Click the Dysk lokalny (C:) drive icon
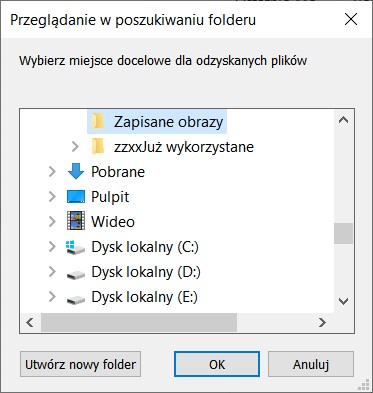Screen dimensions: 373x393 click(76, 247)
